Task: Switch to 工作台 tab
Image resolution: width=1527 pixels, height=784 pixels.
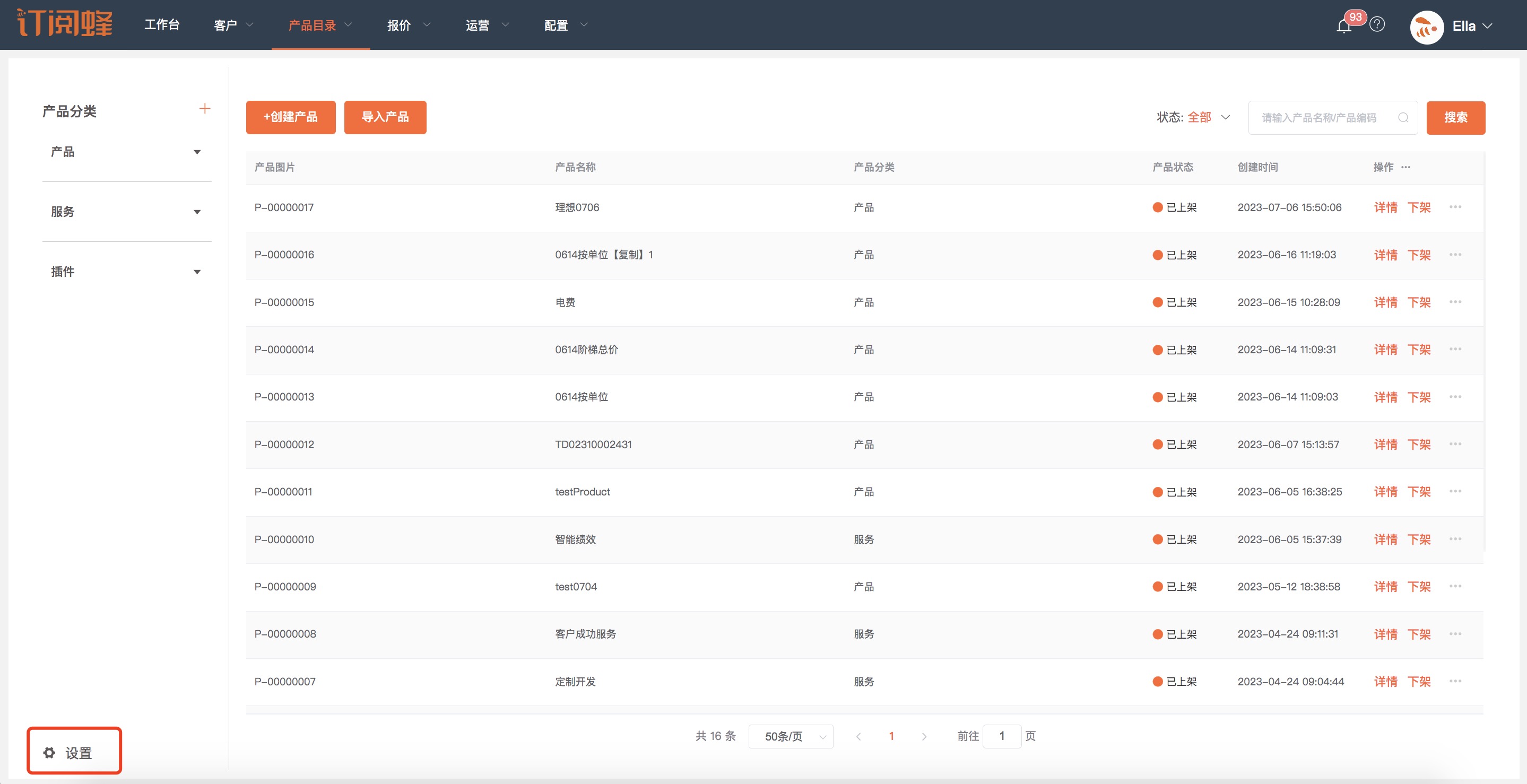Action: 162,25
